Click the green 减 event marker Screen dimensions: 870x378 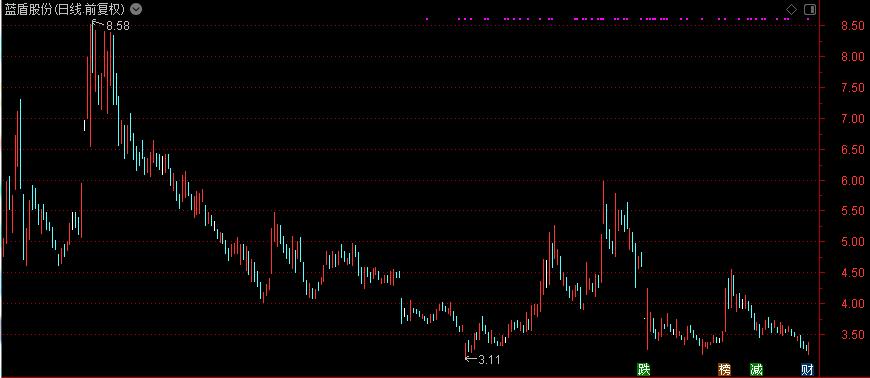[x=756, y=369]
